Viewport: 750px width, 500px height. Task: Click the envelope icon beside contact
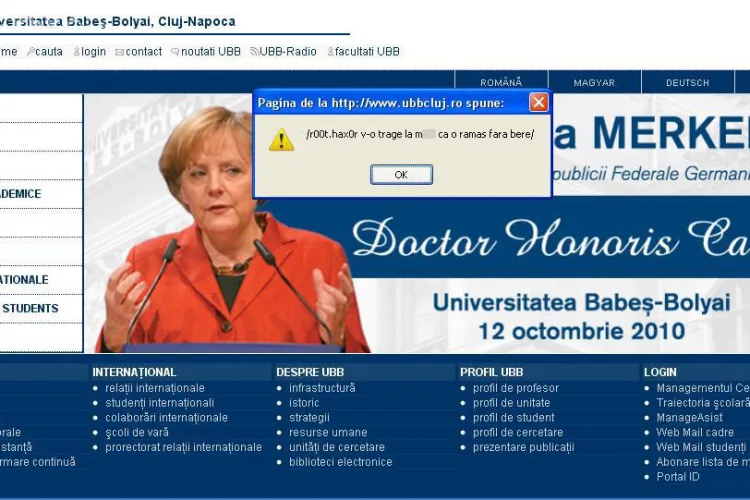click(x=120, y=52)
